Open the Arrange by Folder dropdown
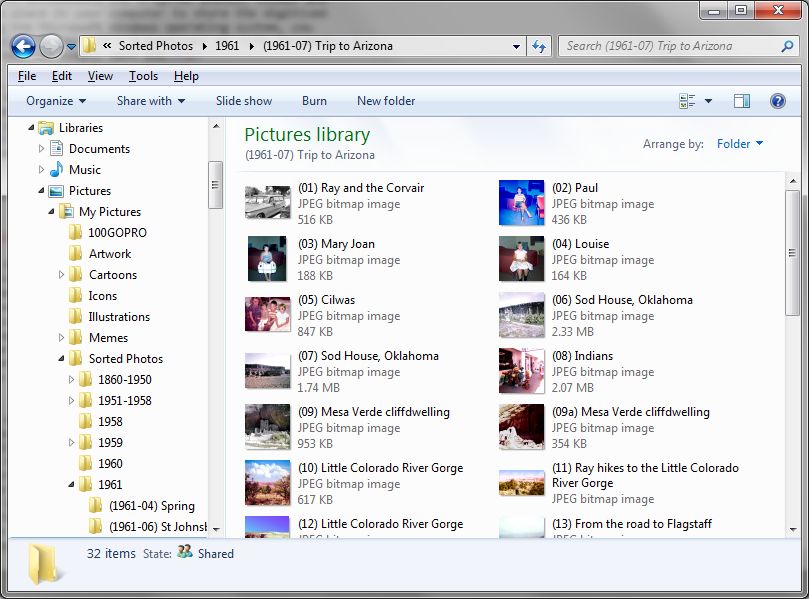The image size is (809, 599). pos(740,144)
